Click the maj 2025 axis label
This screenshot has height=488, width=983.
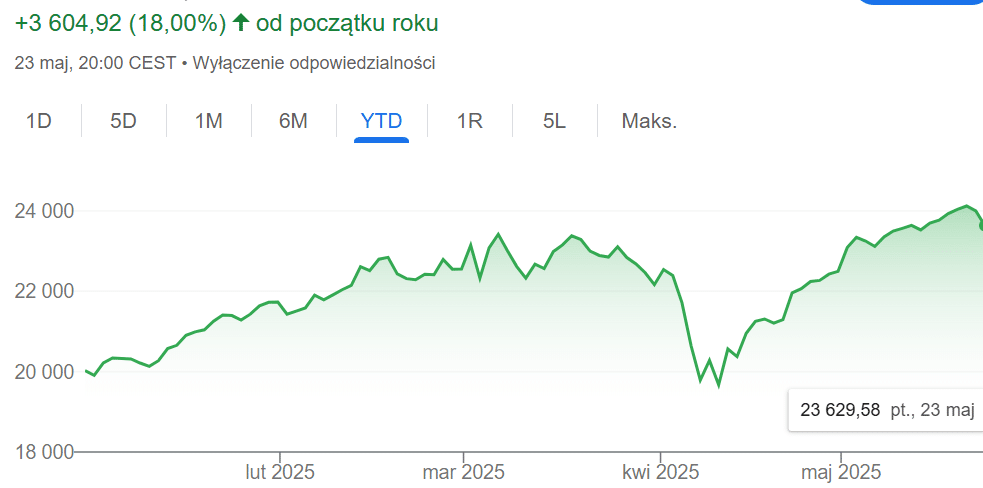click(x=840, y=470)
